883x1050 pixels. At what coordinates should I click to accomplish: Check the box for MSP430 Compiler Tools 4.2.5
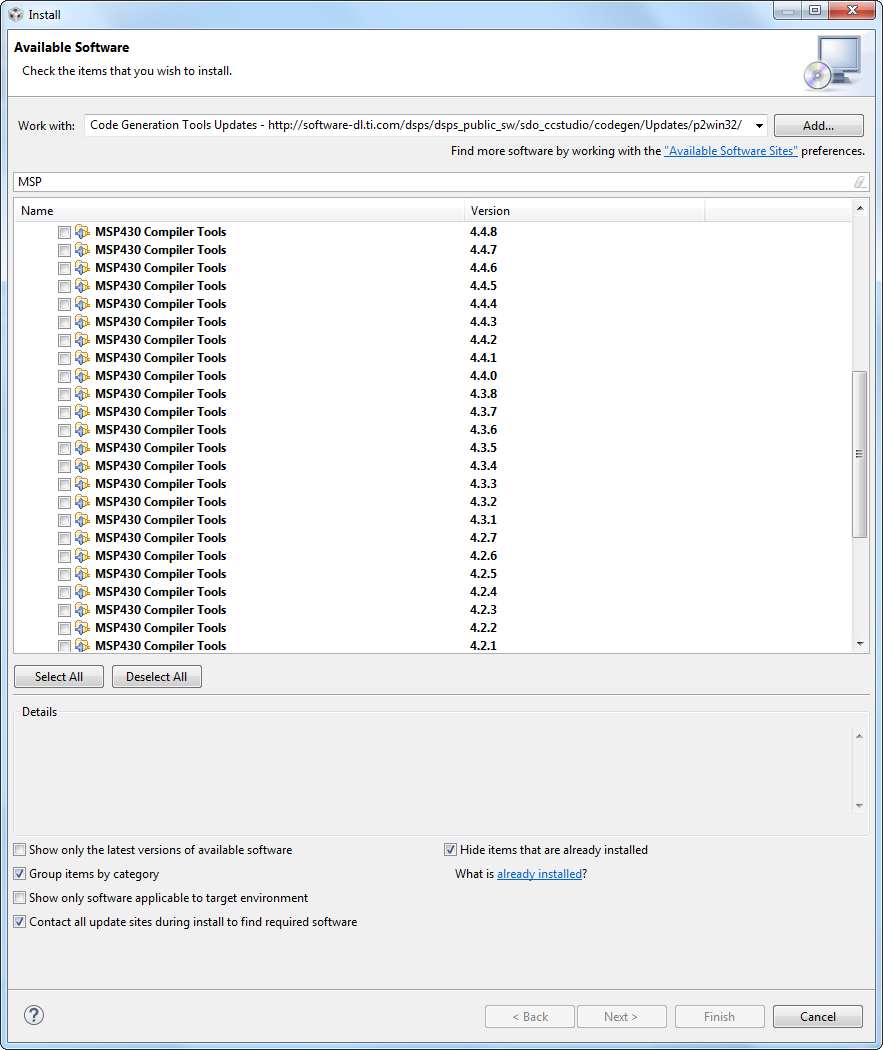point(64,575)
